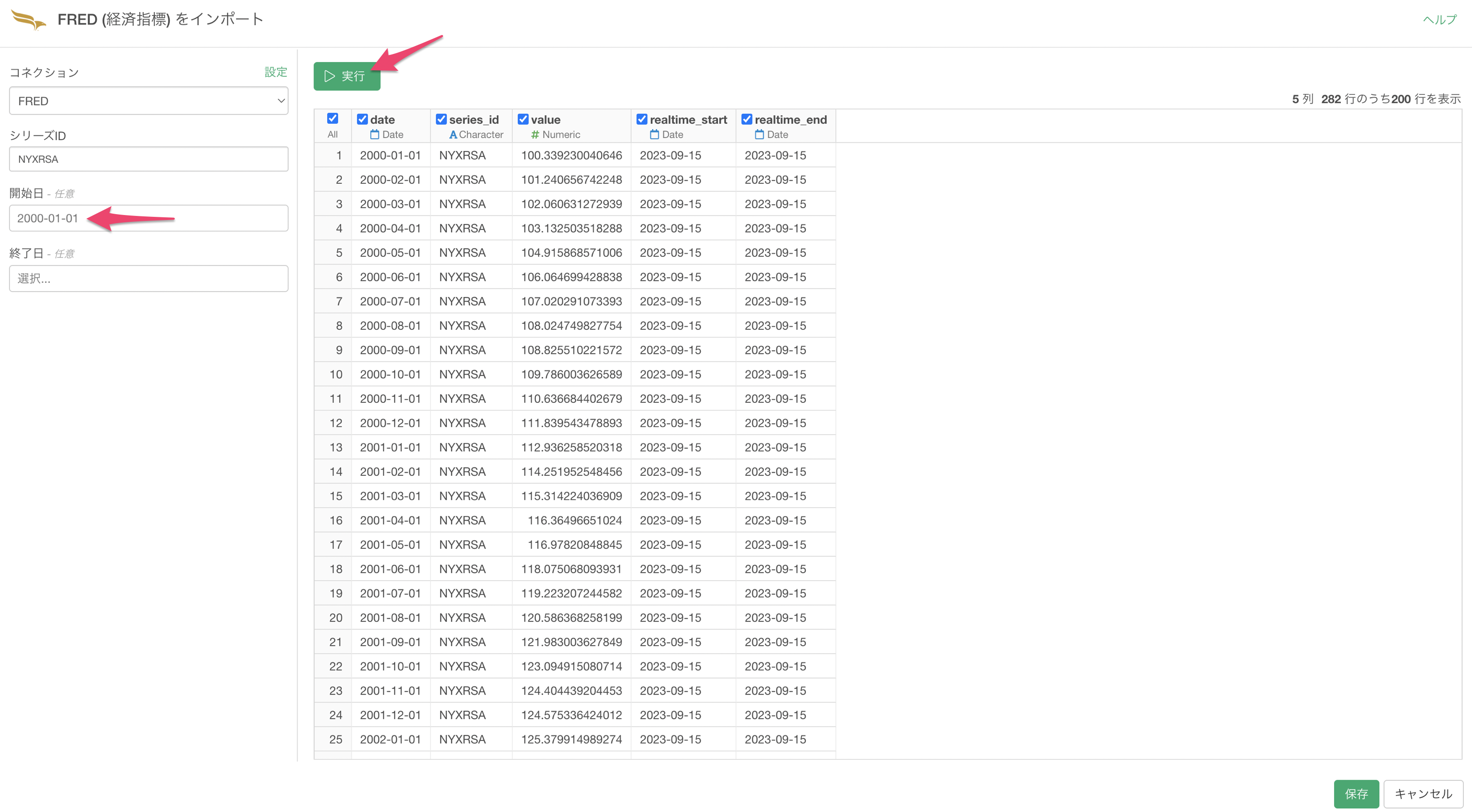Click date cell 2000-03-01
The image size is (1472, 812).
pyautogui.click(x=390, y=204)
